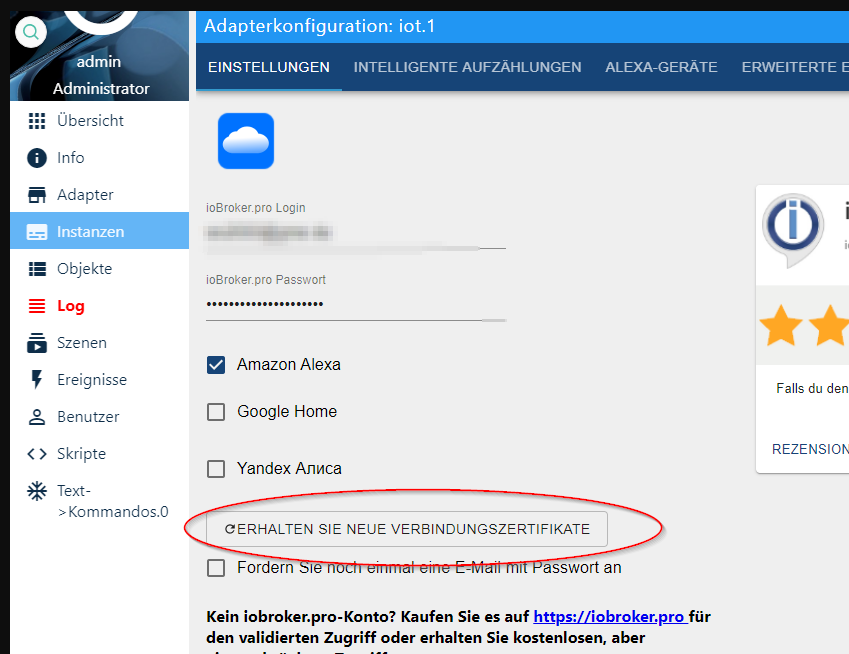
Task: Open Szenen in the sidebar
Action: [100, 343]
